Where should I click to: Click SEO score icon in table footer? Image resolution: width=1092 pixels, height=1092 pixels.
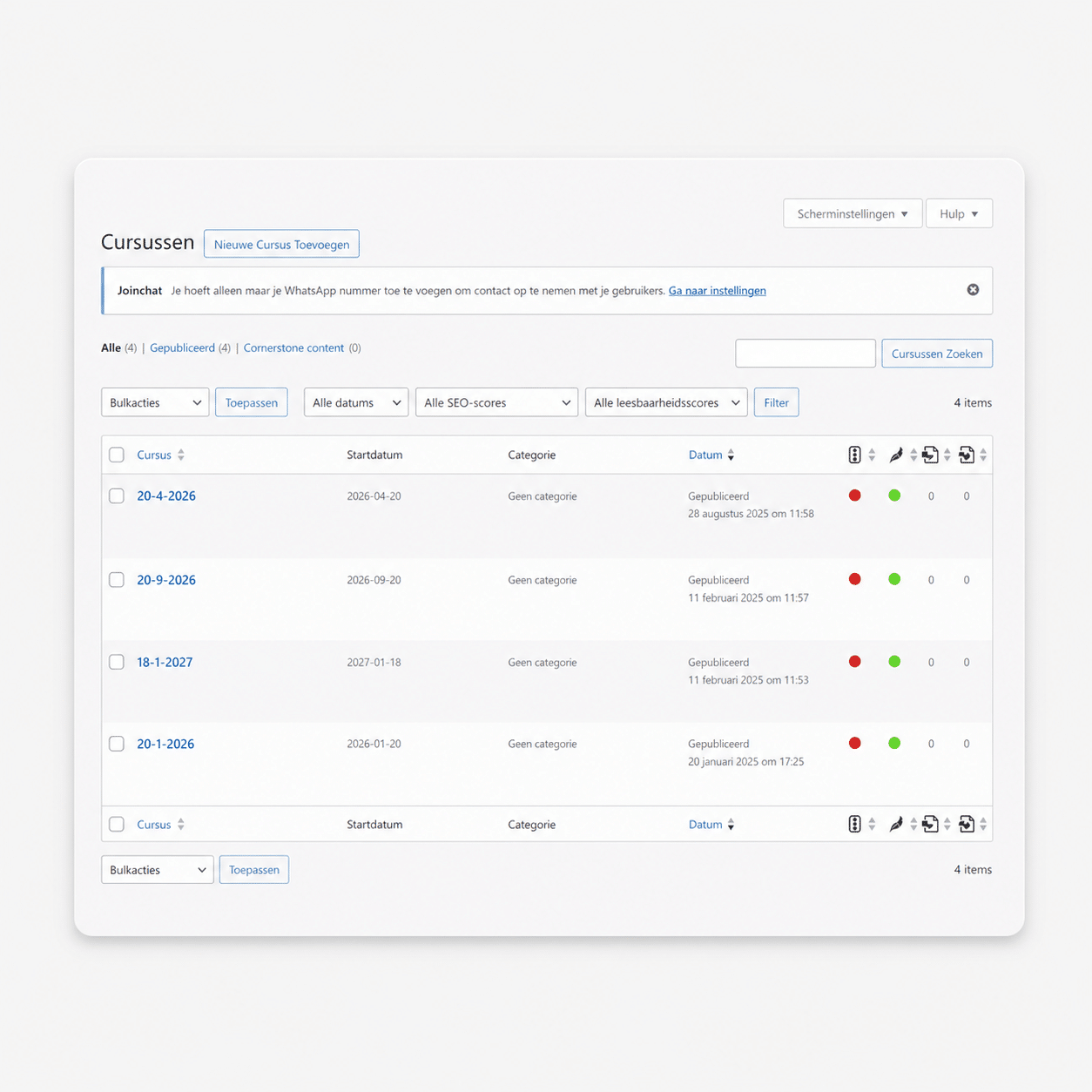[x=855, y=824]
